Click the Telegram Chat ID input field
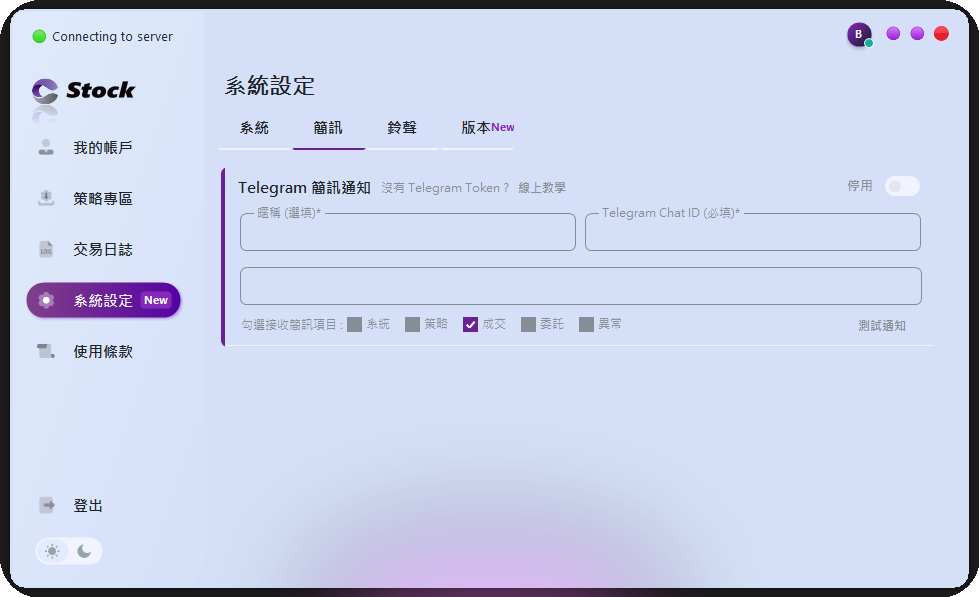 752,232
